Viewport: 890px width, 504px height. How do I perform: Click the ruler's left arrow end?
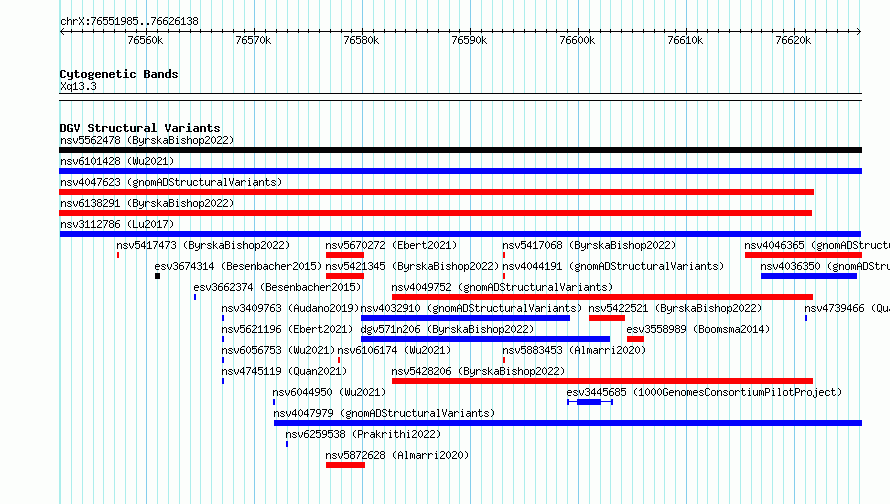click(x=62, y=32)
